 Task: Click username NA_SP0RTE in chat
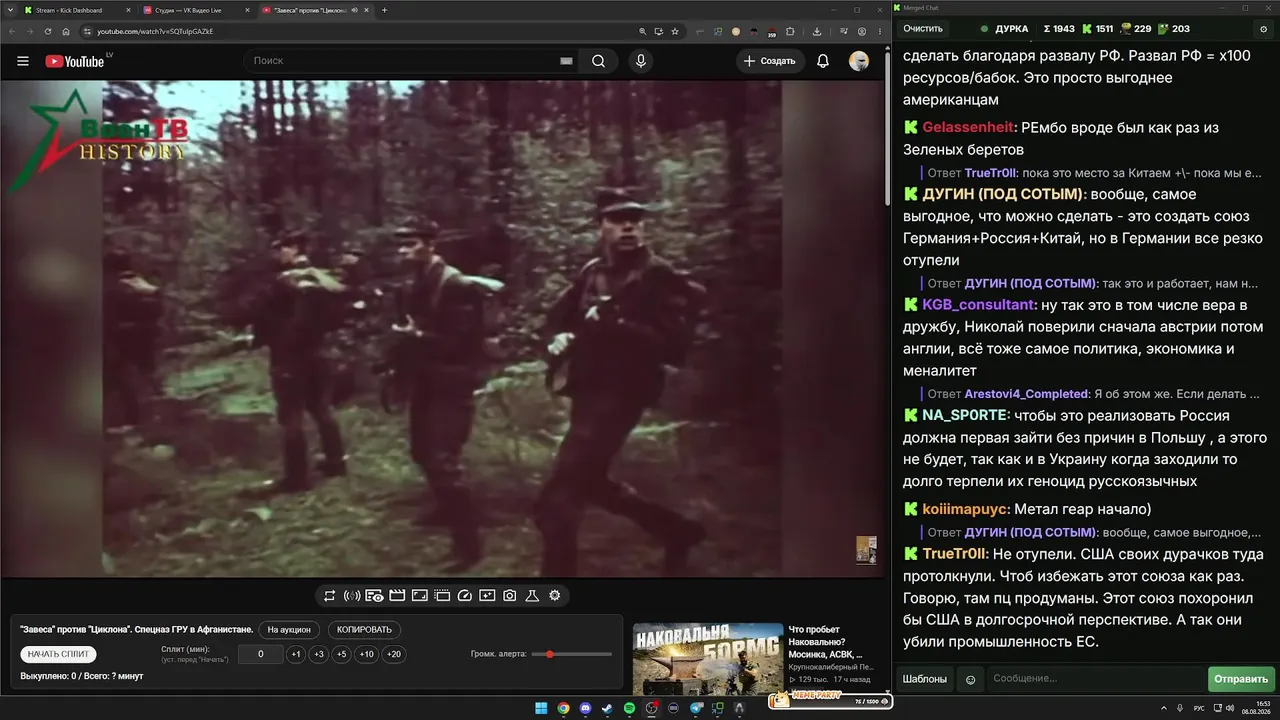(x=966, y=416)
